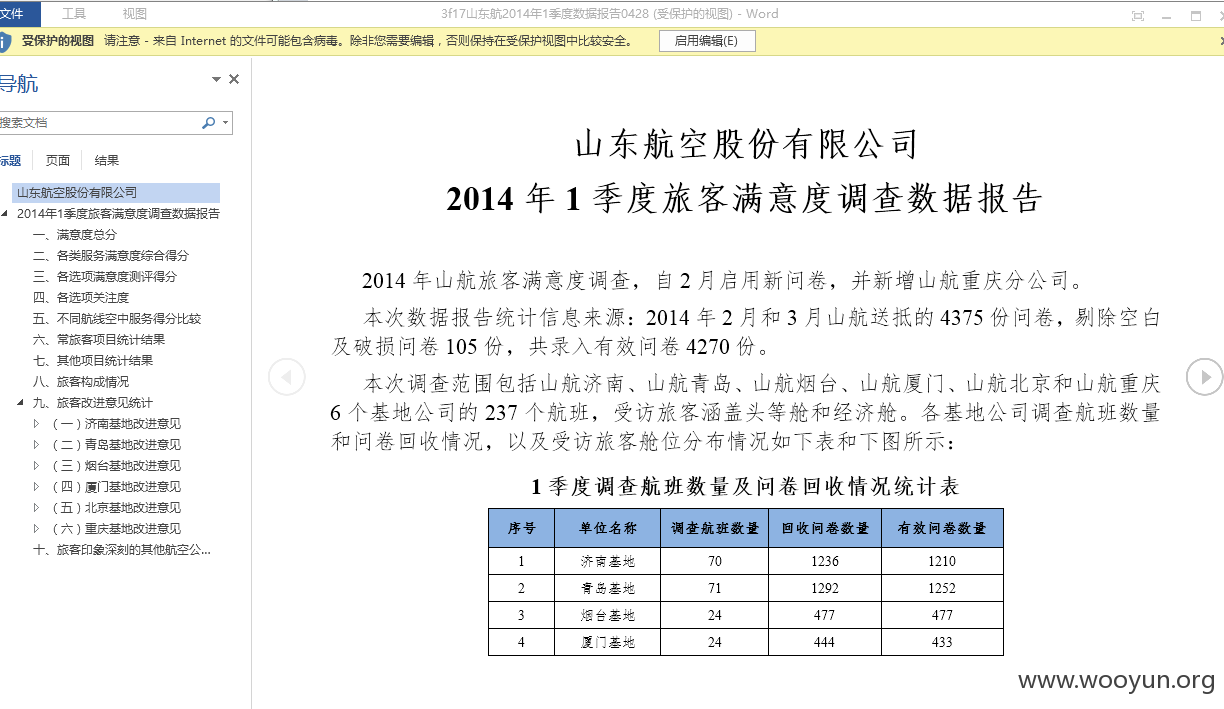Viewport: 1224px width, 709px height.
Task: Go to heading 十、旅客印象深刻的其他航空公...
Action: (x=122, y=550)
